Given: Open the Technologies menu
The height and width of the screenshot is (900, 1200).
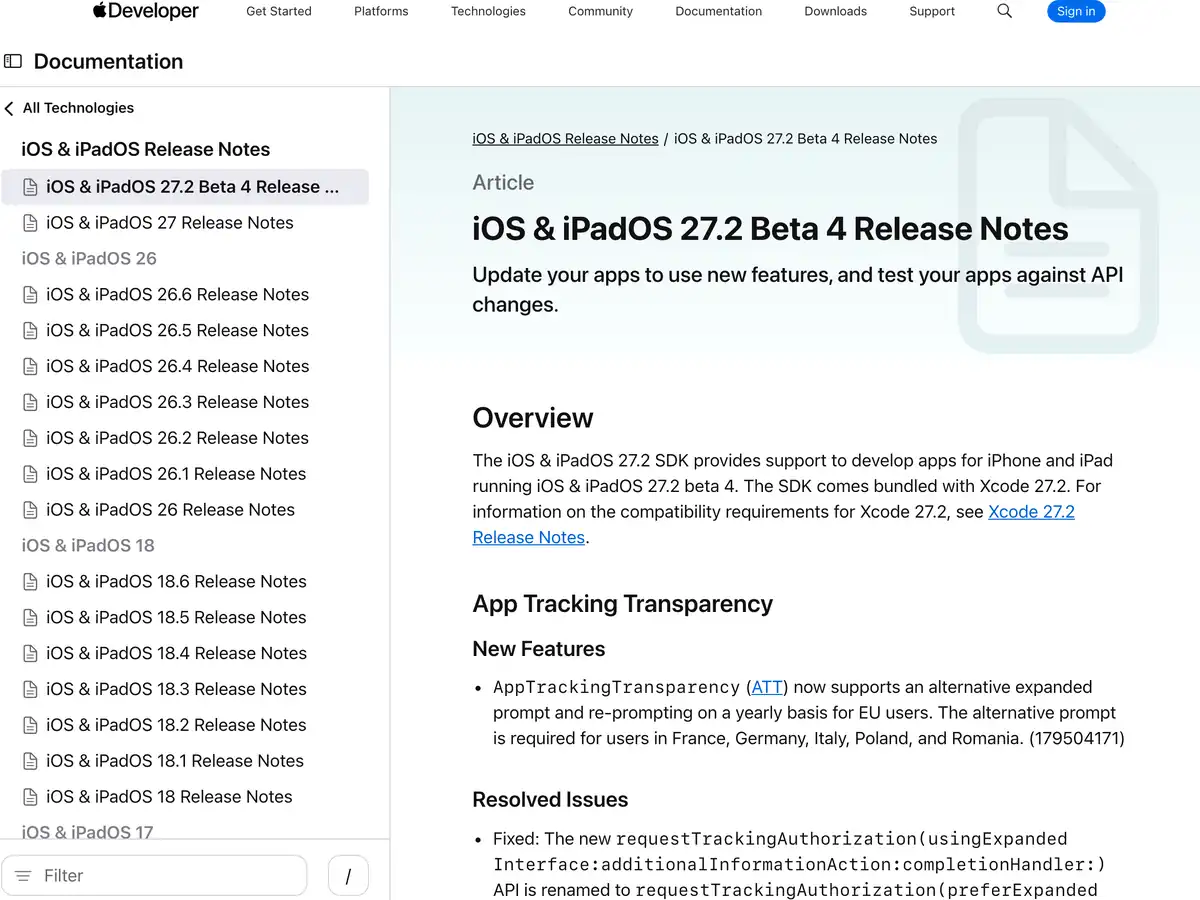Looking at the screenshot, I should coord(488,12).
